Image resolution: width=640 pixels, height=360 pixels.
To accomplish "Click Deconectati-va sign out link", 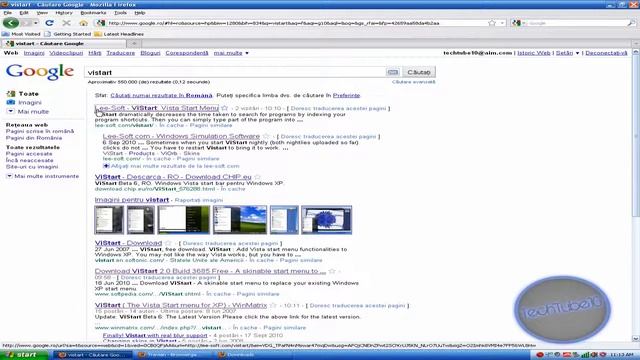I will point(606,53).
